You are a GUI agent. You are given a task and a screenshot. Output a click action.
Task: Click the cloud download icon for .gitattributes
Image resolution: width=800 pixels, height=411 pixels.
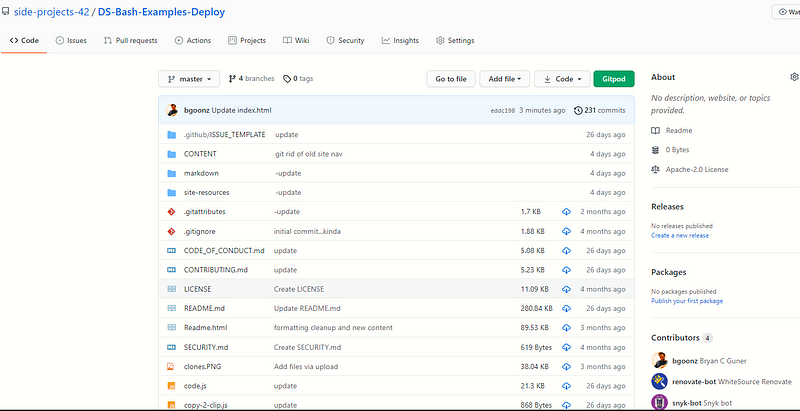(x=566, y=212)
